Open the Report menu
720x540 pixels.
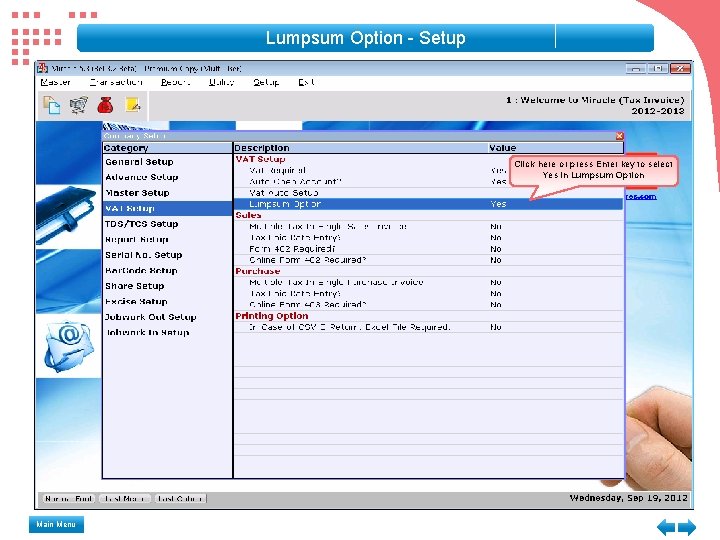pos(175,82)
